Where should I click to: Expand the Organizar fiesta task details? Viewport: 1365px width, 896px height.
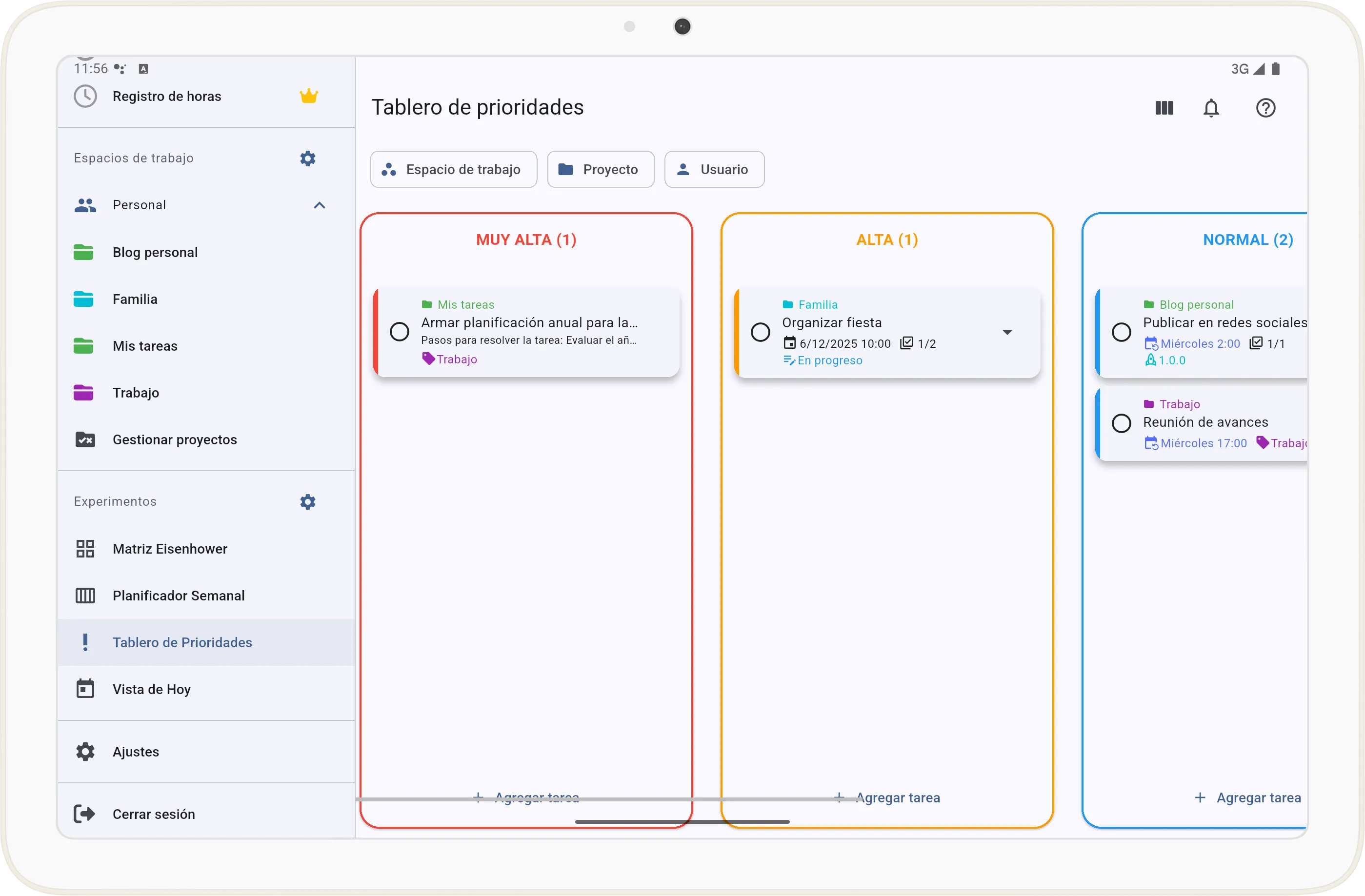tap(1008, 332)
